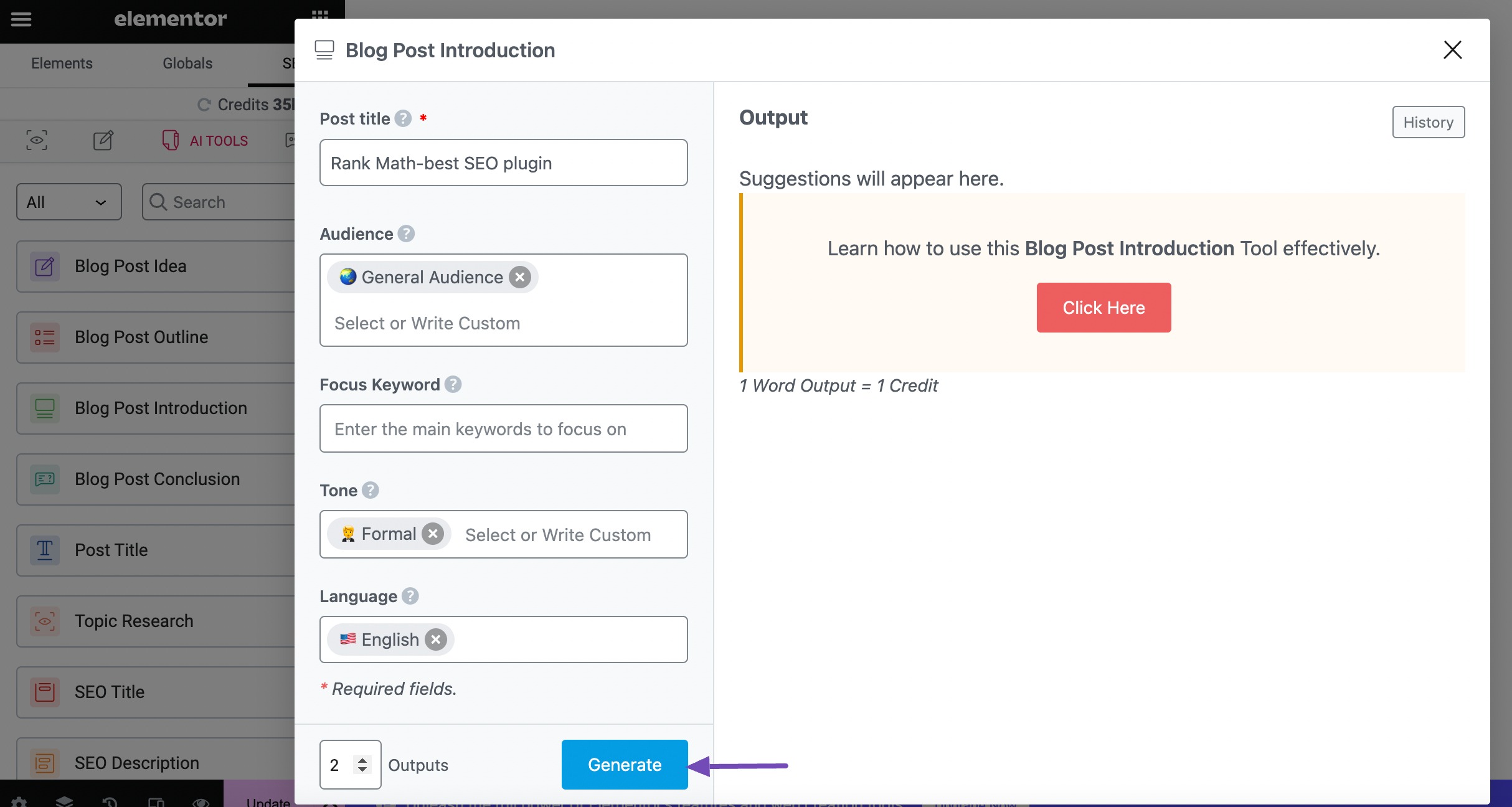1512x807 pixels.
Task: Remove the Formal tone tag
Action: tap(433, 534)
